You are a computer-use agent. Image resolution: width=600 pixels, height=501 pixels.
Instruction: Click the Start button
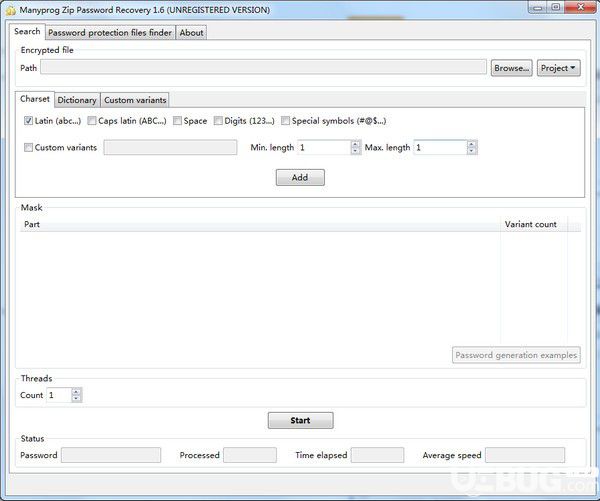click(300, 420)
